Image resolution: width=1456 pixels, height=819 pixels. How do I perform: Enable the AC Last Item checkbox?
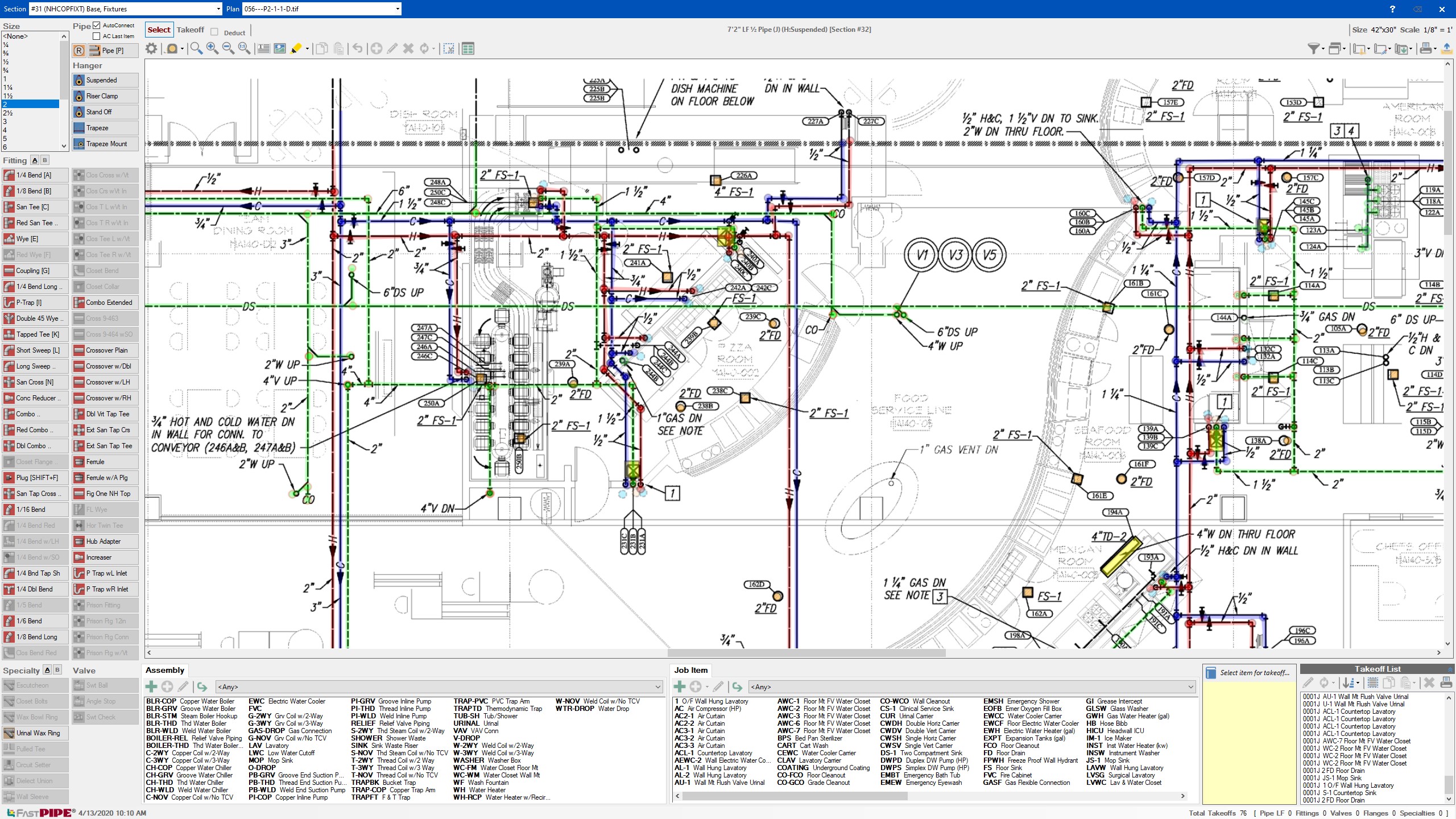coord(97,36)
